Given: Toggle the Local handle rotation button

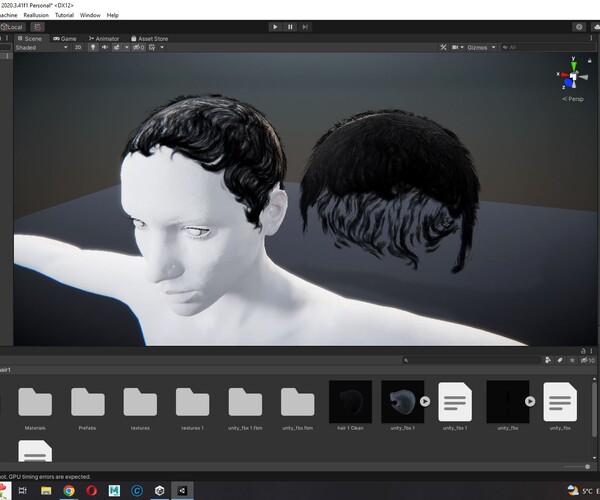Looking at the screenshot, I should pyautogui.click(x=13, y=27).
